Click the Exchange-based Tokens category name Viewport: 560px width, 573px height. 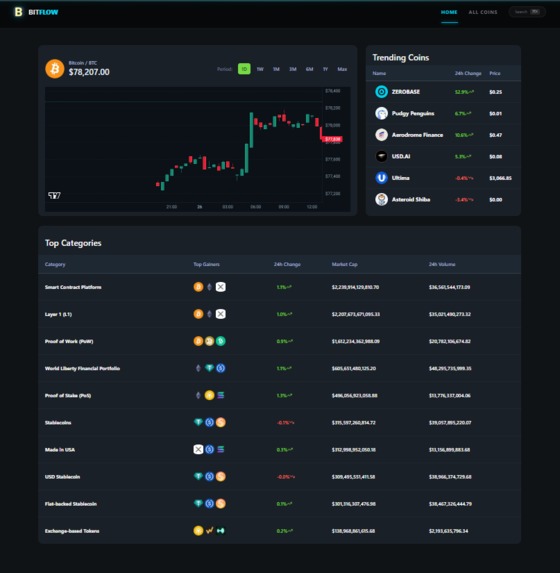[x=72, y=530]
